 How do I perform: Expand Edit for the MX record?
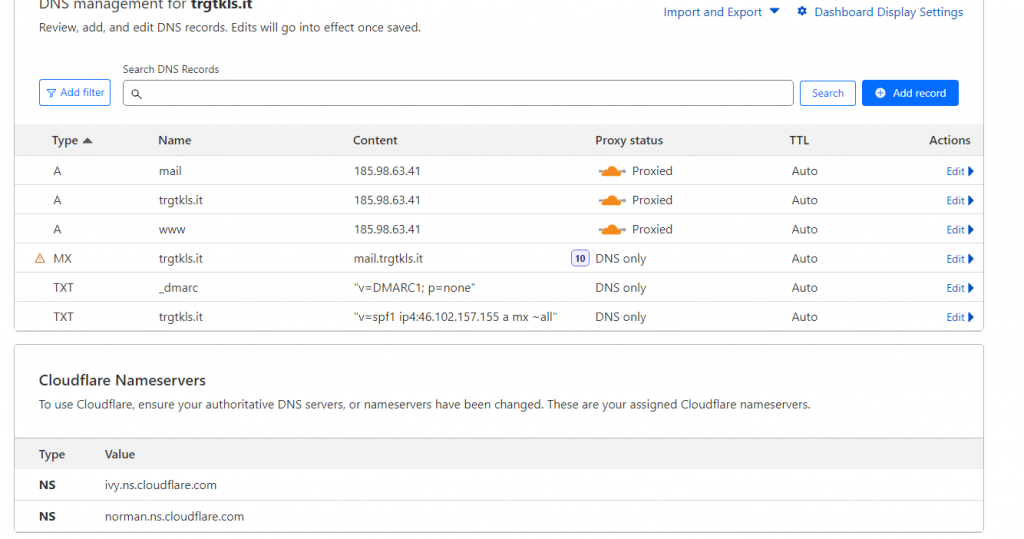point(959,258)
